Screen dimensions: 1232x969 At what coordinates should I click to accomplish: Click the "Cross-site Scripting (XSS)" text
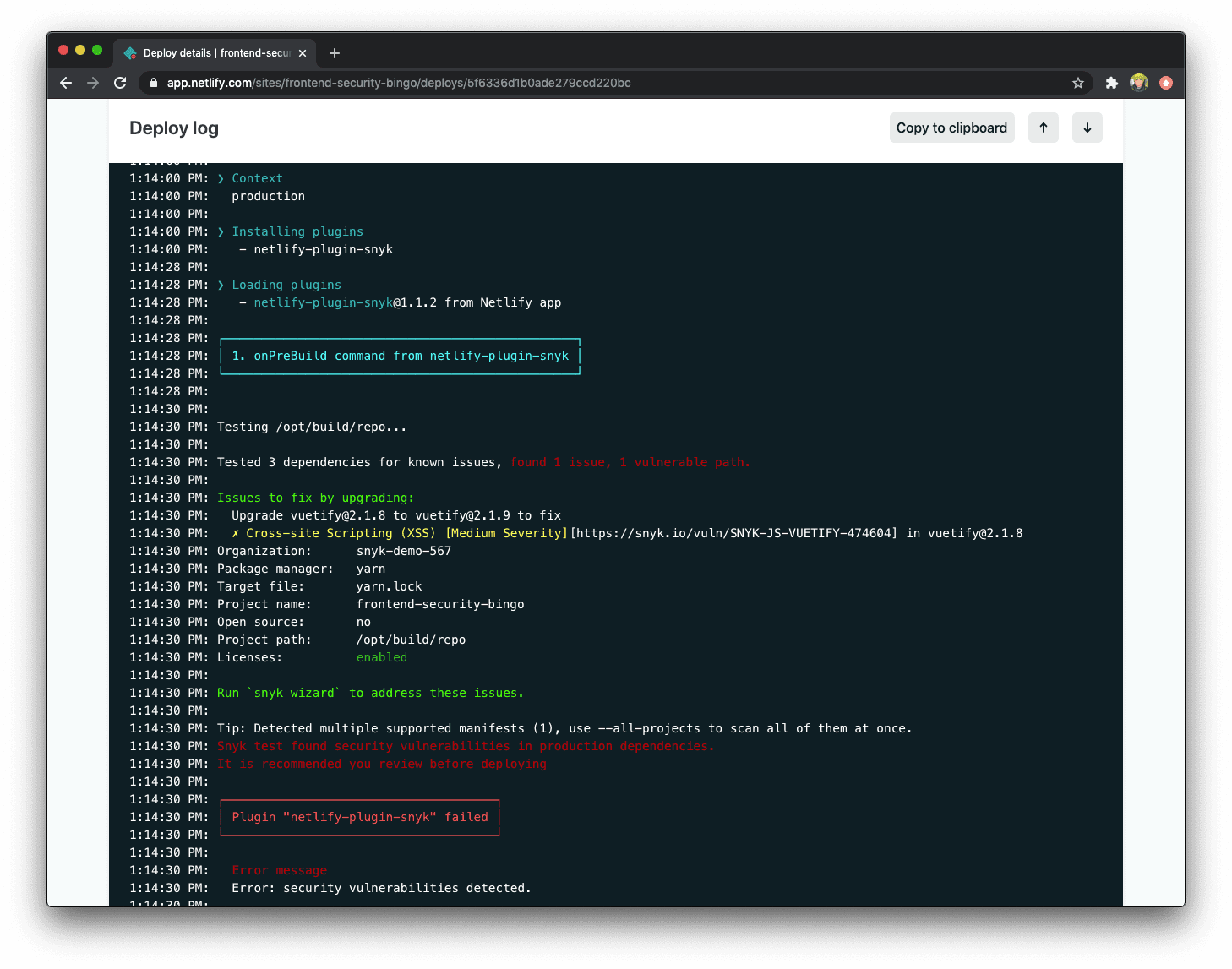click(x=341, y=533)
